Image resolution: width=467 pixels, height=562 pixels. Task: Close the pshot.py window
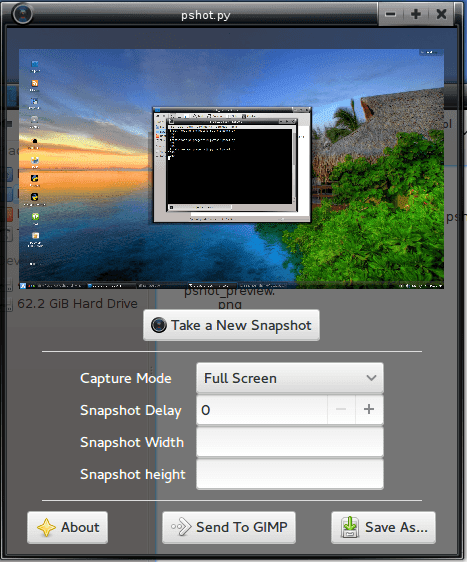(442, 14)
